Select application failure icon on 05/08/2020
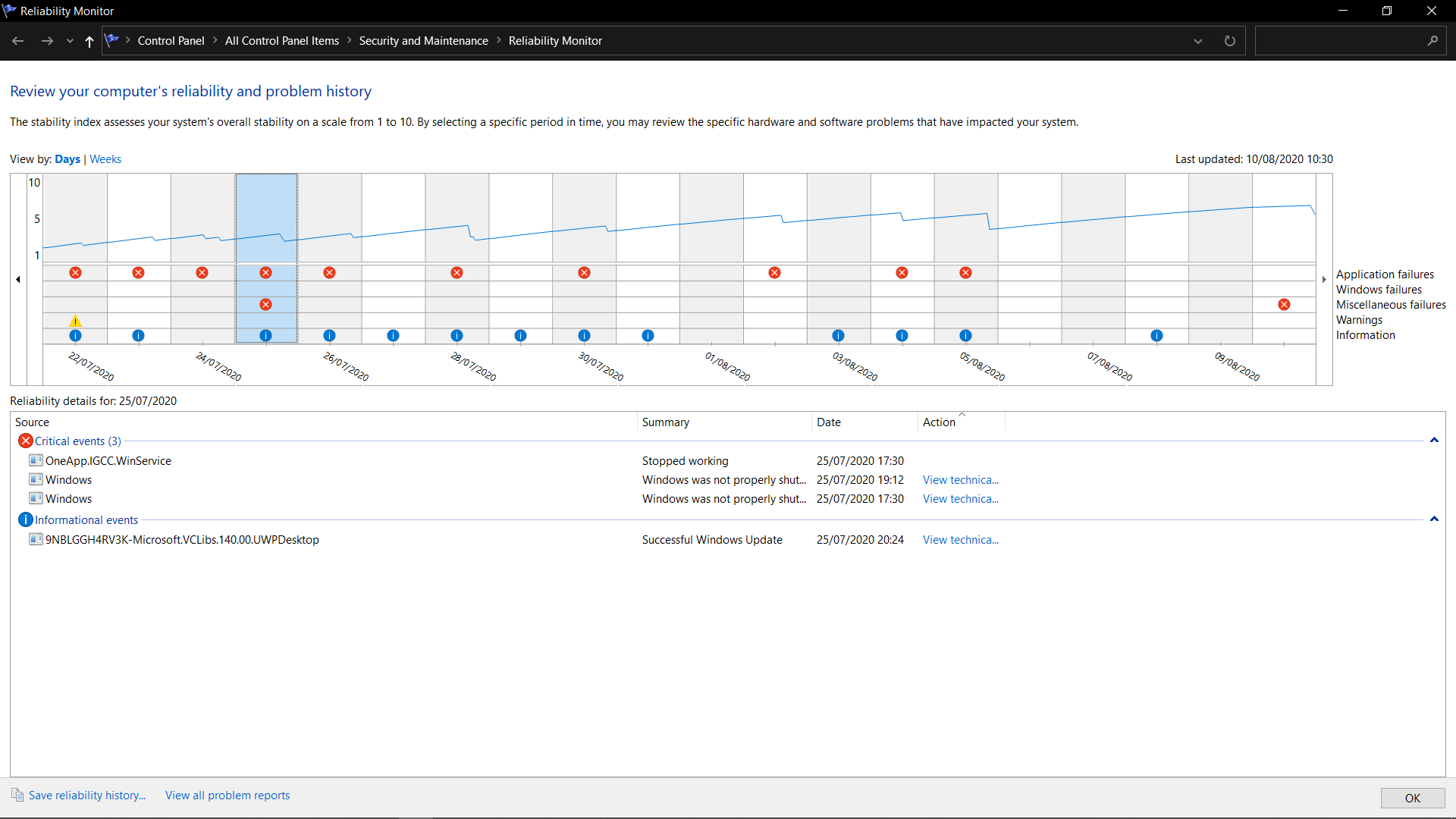Screen dimensions: 1456x819 click(965, 272)
